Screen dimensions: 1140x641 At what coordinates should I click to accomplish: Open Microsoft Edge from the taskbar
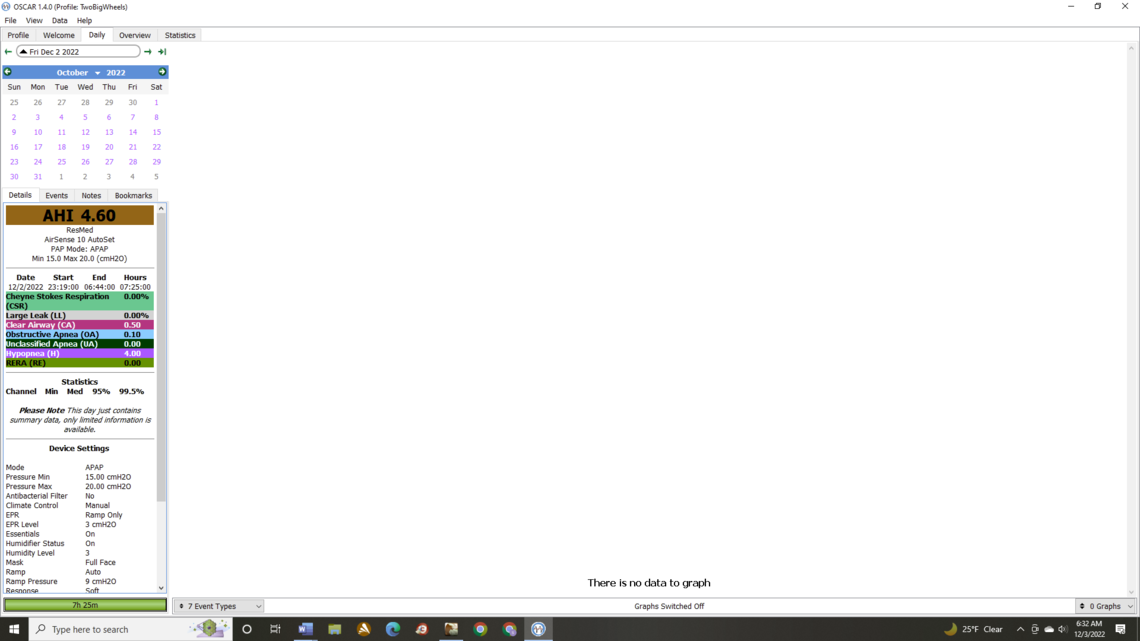pos(393,629)
